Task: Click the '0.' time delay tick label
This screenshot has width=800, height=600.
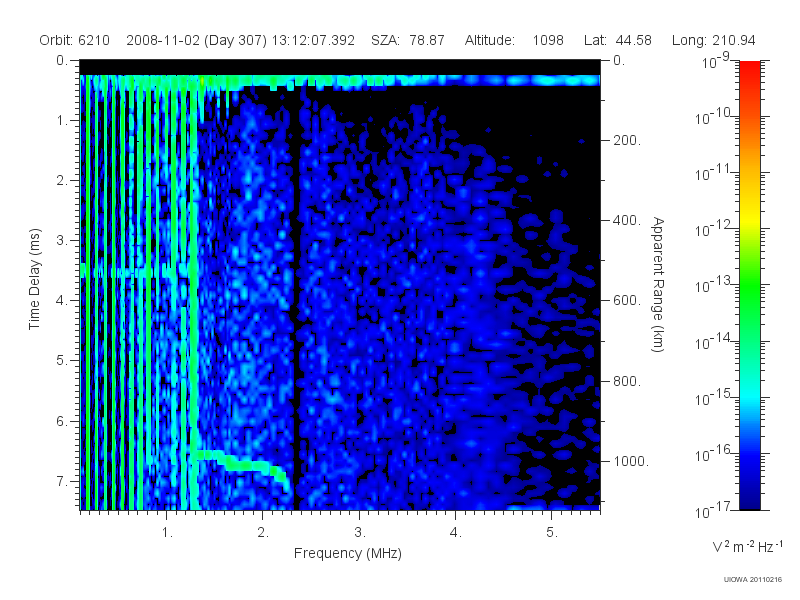Action: 62,61
